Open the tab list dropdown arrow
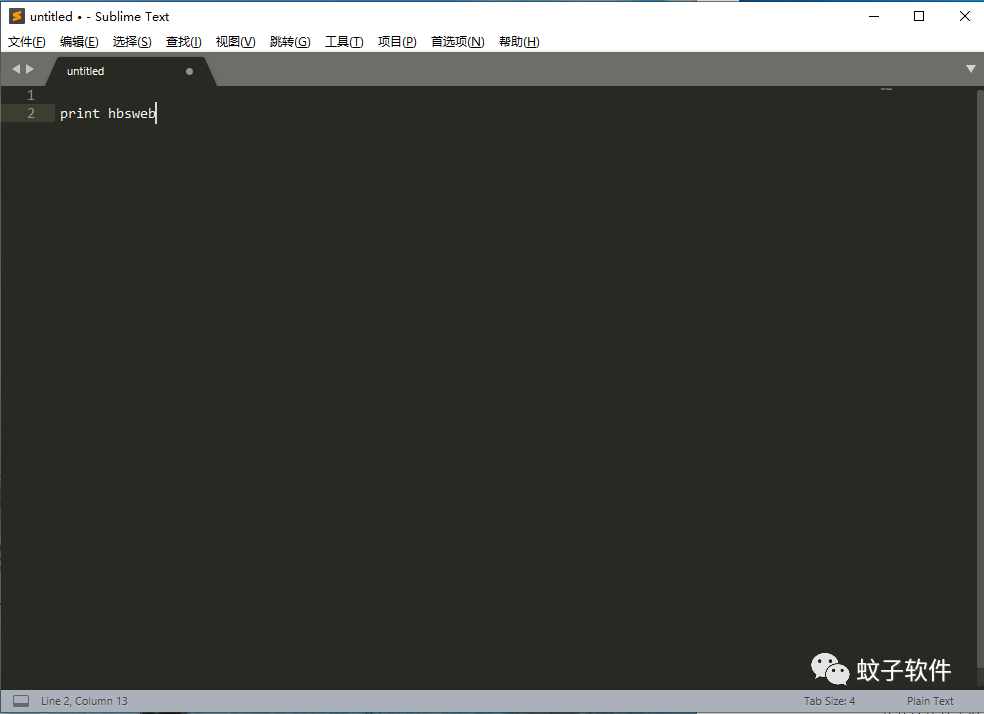Screen dimensions: 984x714 coord(971,69)
